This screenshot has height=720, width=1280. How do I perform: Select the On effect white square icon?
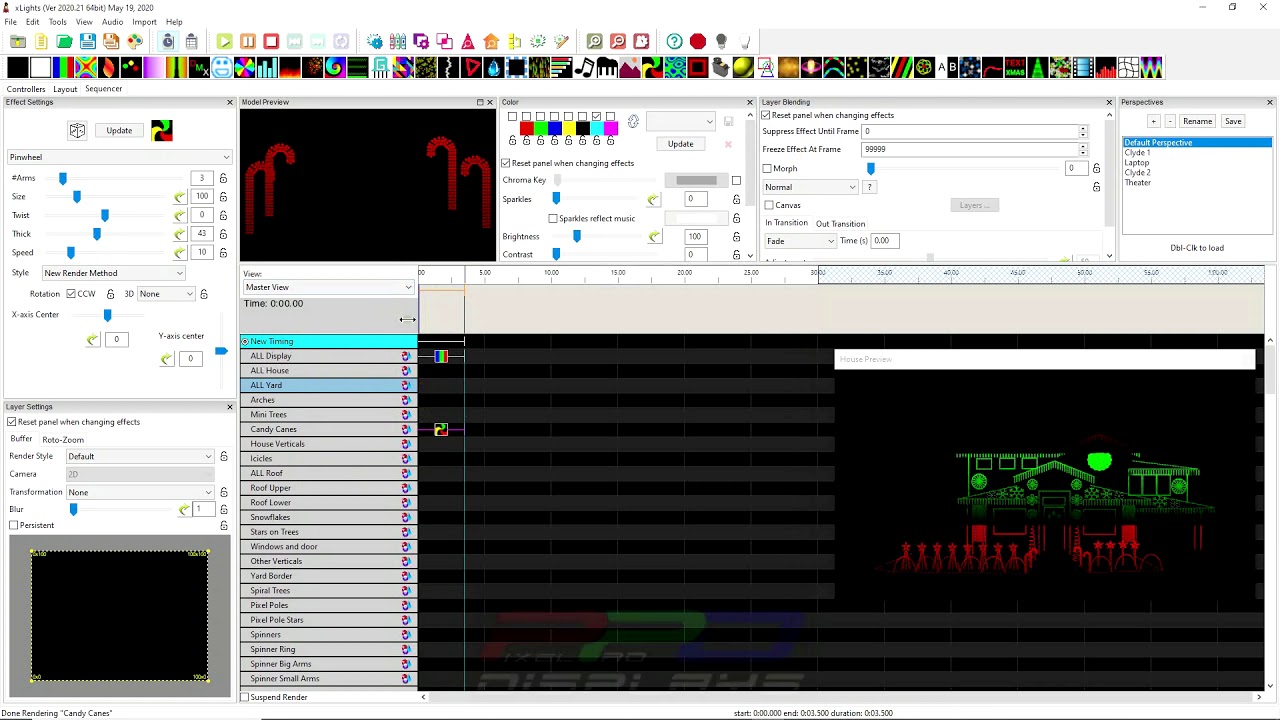click(40, 68)
